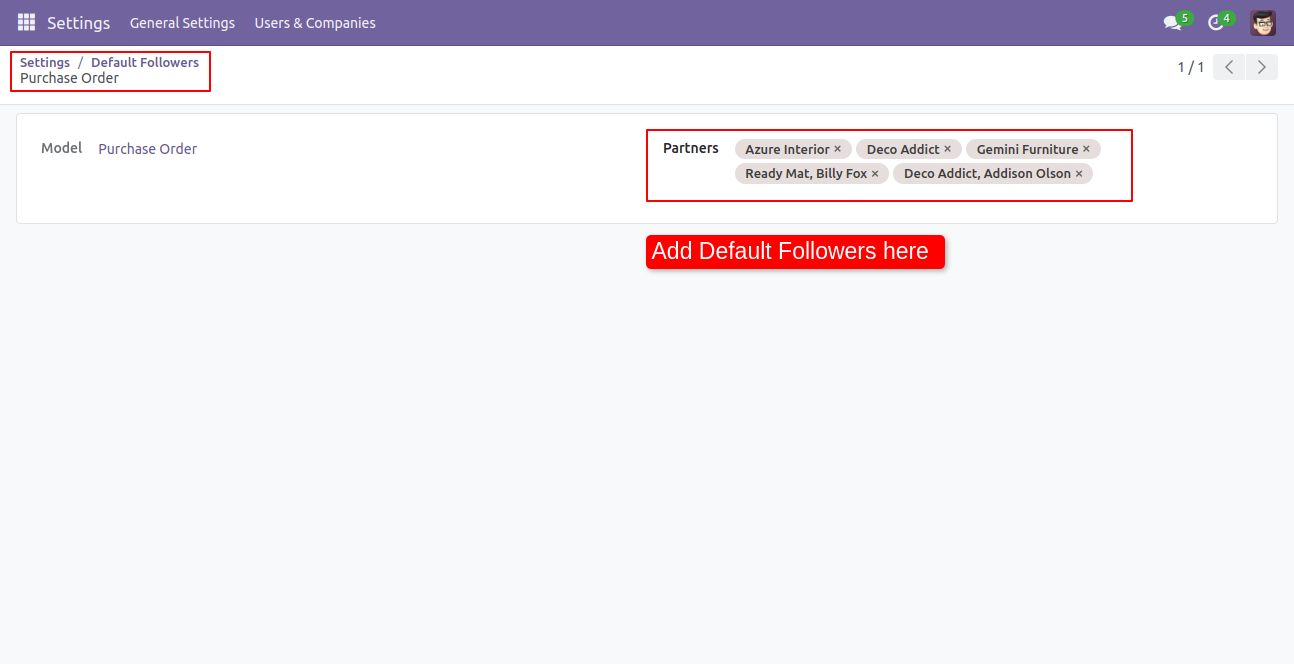The image size is (1294, 664).
Task: Remove the Ready Mat, Billy Fox tag
Action: pos(875,174)
